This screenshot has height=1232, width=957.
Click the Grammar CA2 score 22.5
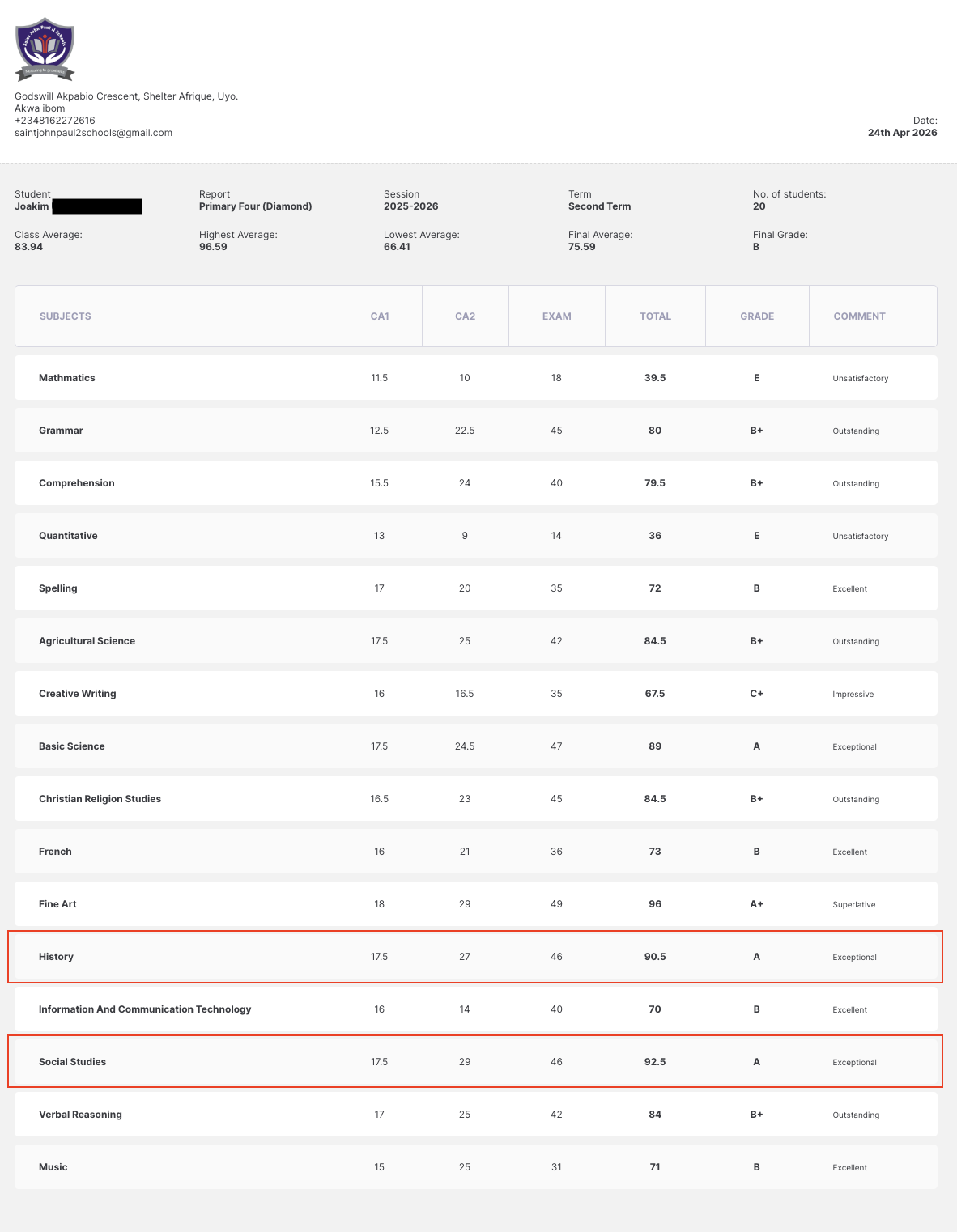[465, 431]
